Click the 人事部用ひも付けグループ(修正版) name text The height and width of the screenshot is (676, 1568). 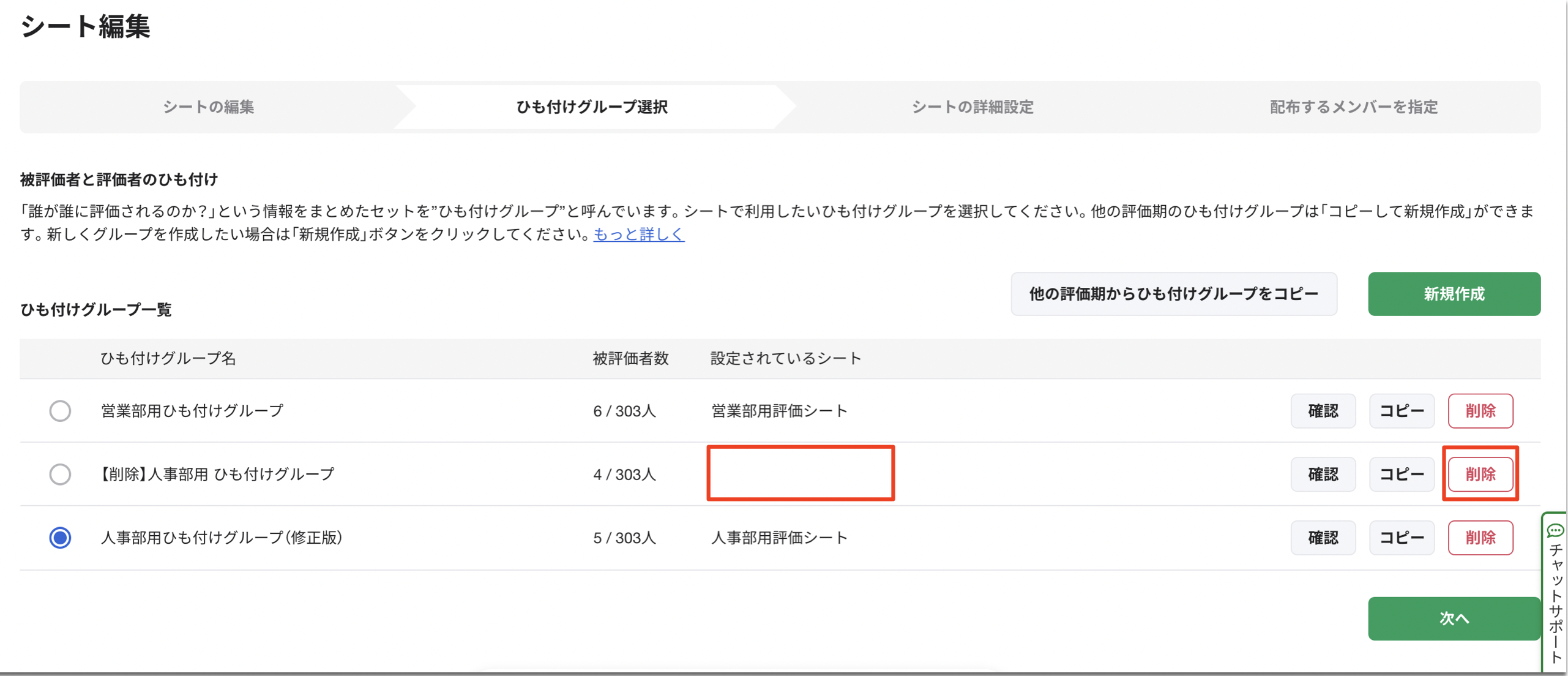coord(222,538)
